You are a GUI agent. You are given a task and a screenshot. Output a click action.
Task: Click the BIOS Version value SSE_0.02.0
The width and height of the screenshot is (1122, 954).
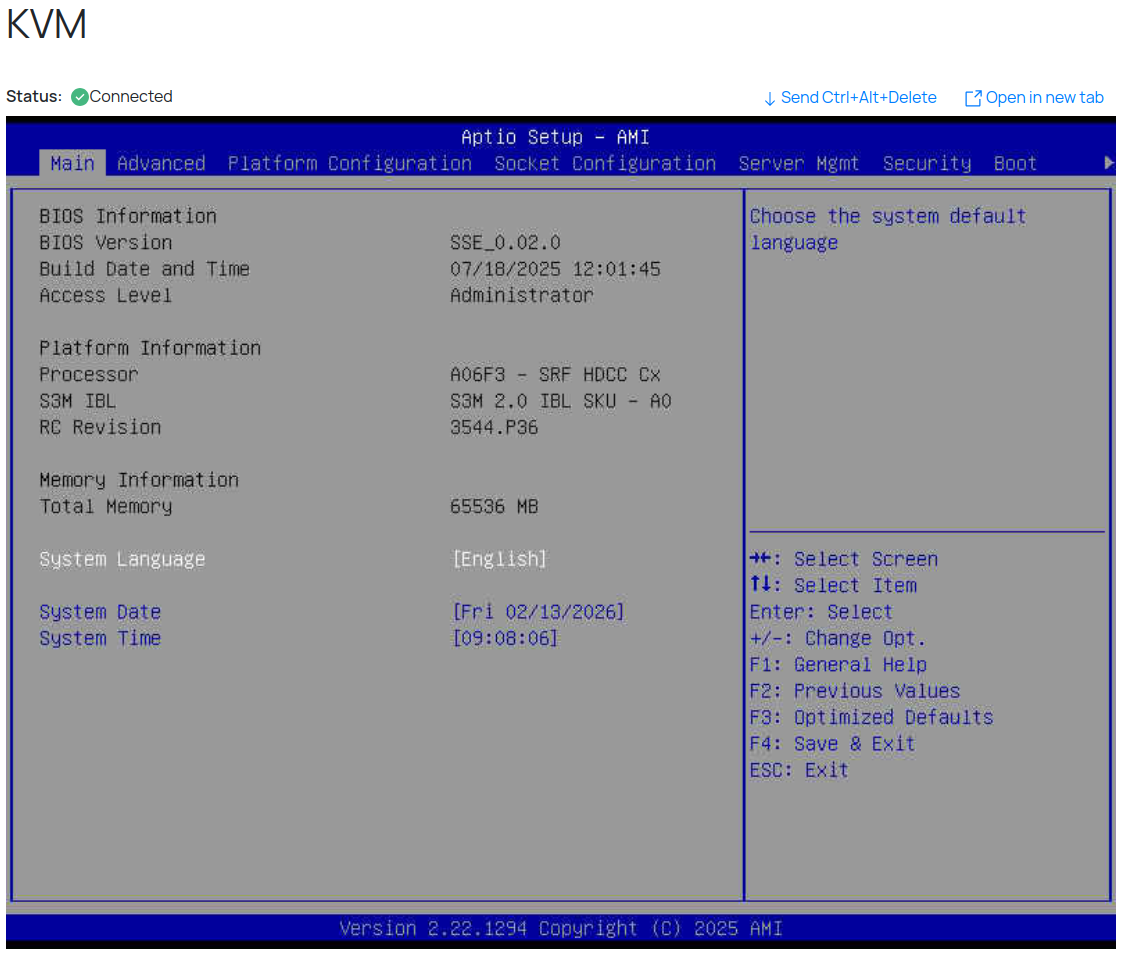coord(505,243)
